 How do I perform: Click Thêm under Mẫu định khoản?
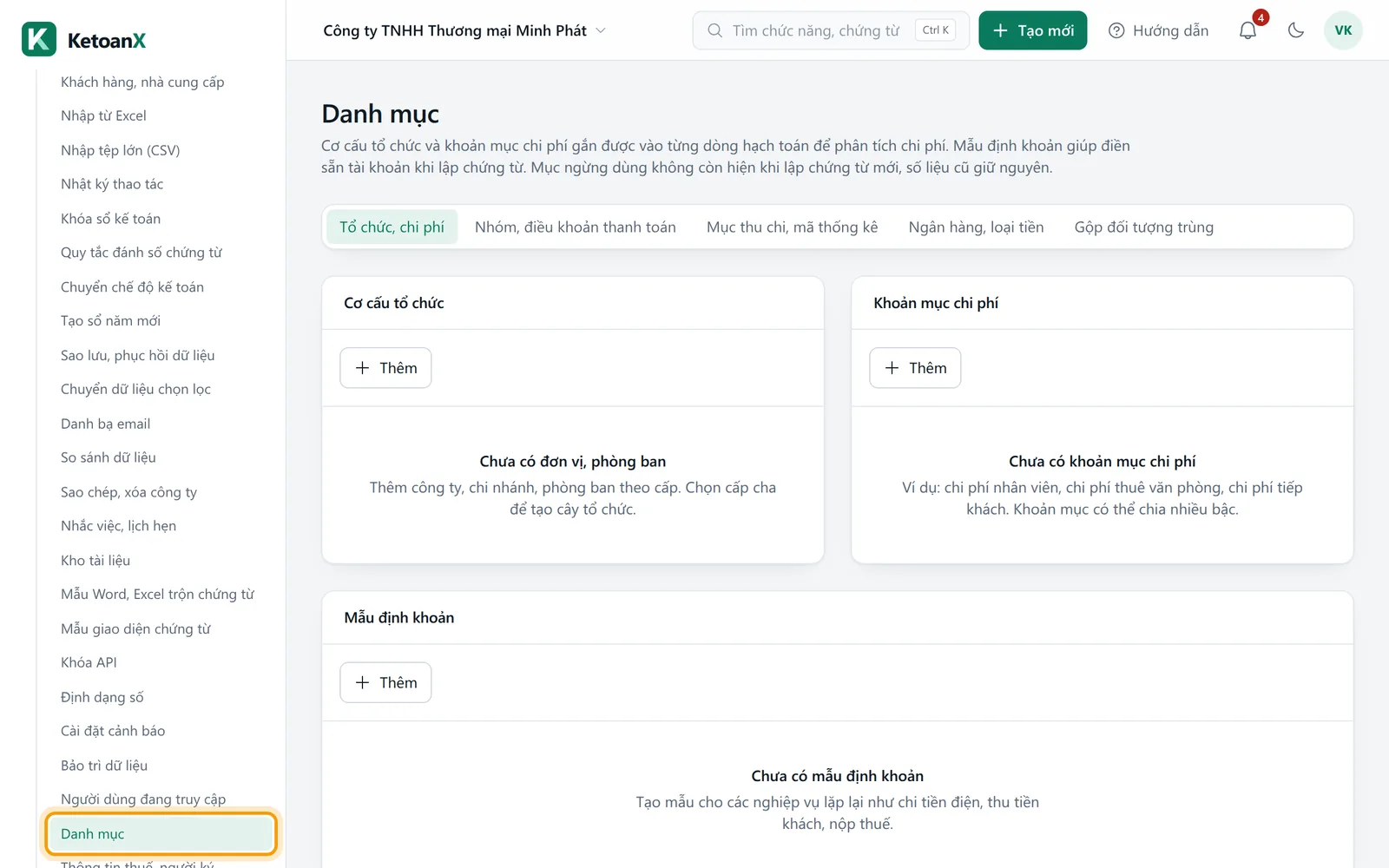(x=385, y=683)
